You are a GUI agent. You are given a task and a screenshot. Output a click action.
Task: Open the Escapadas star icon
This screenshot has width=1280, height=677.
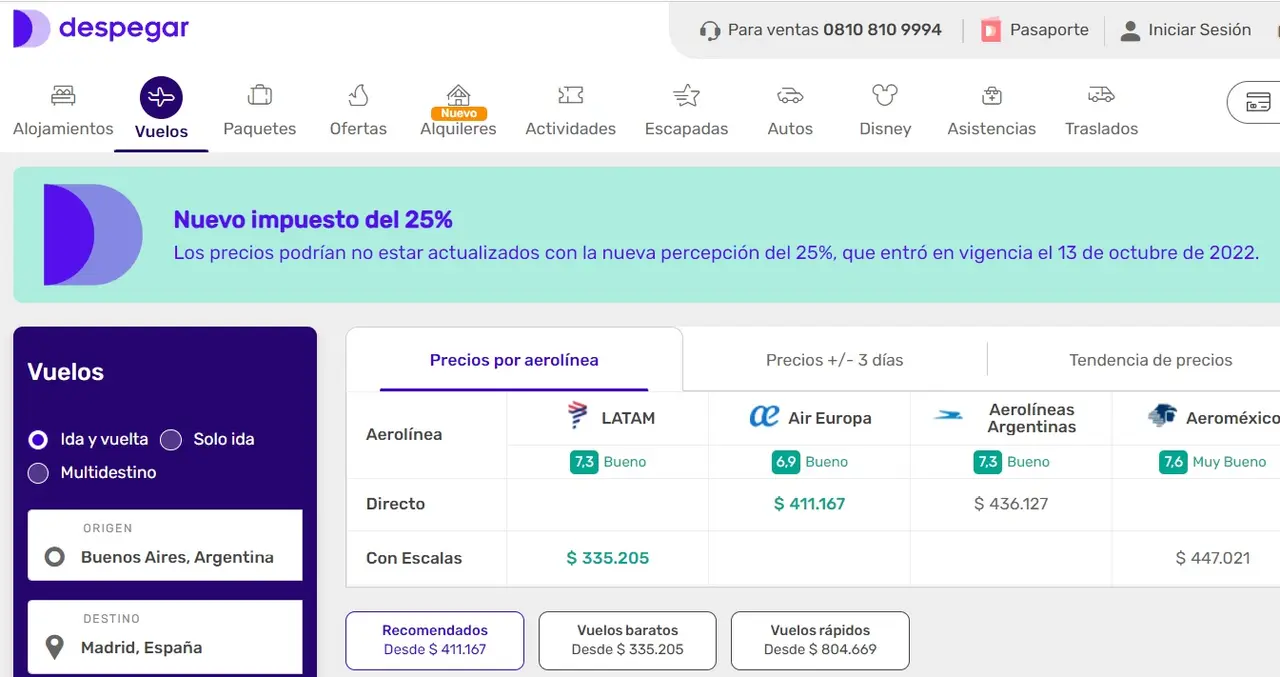[687, 96]
